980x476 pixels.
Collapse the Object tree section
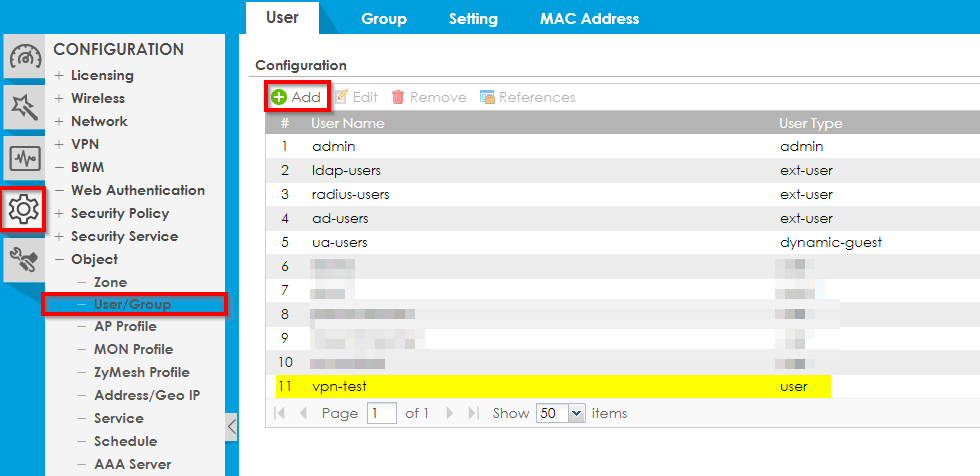click(x=60, y=259)
